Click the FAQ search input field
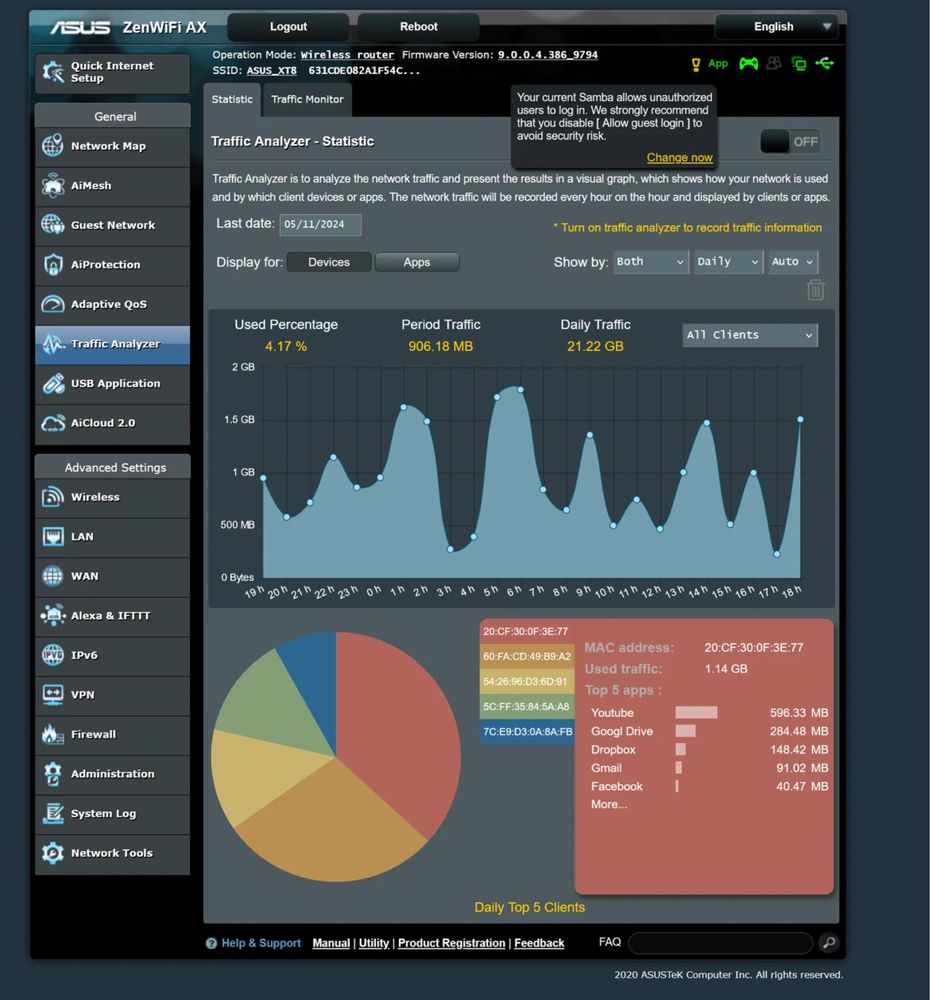930x1000 pixels. 720,943
